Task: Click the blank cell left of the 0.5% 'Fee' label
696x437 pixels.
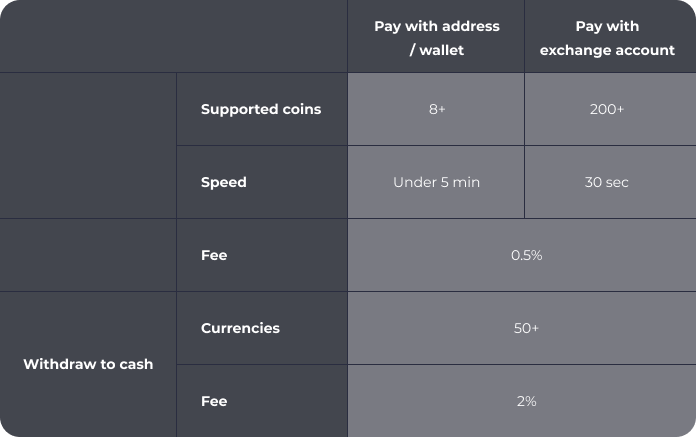Action: coord(88,255)
